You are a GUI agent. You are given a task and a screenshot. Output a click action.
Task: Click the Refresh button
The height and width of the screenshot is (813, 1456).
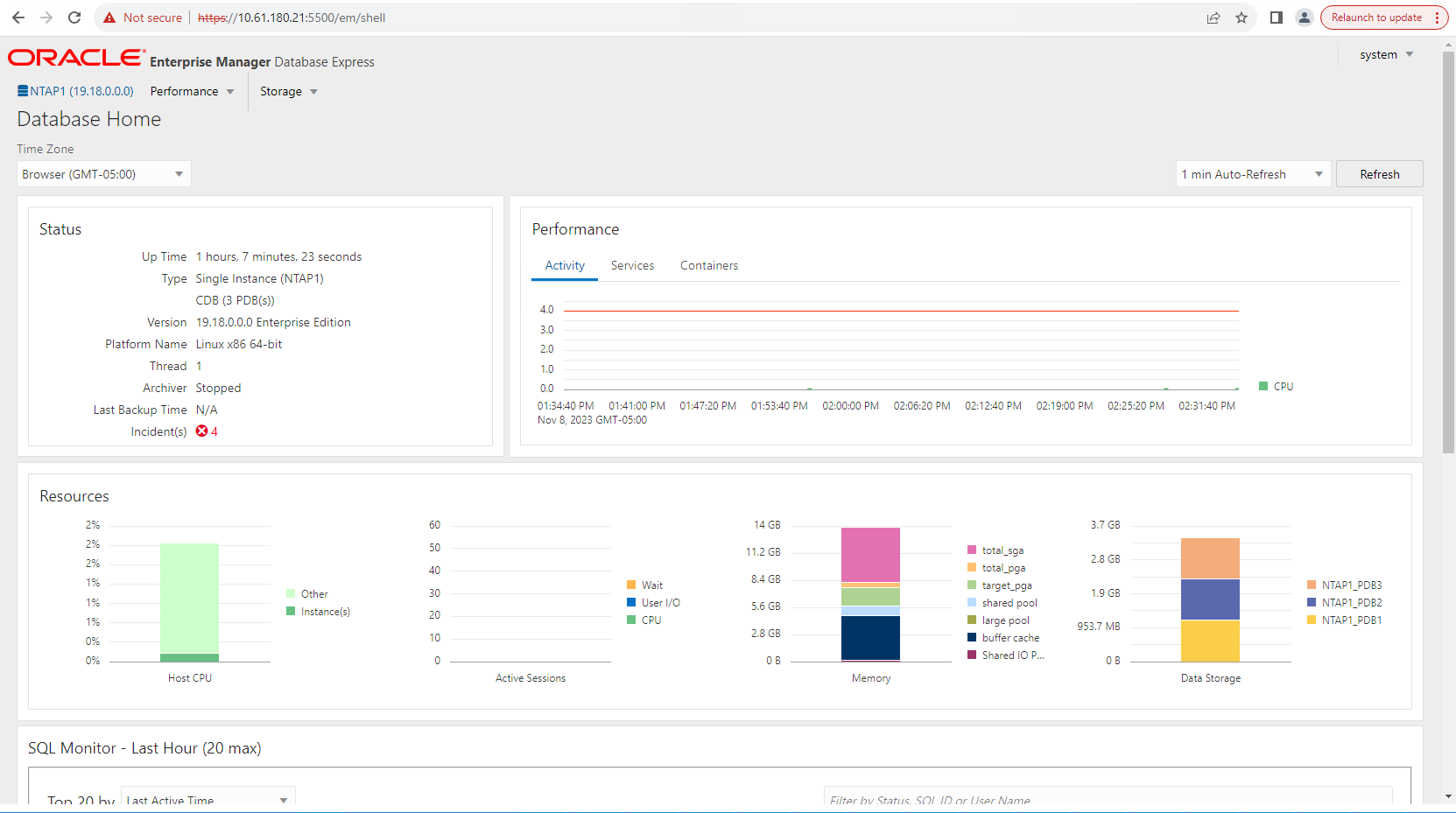[1379, 174]
